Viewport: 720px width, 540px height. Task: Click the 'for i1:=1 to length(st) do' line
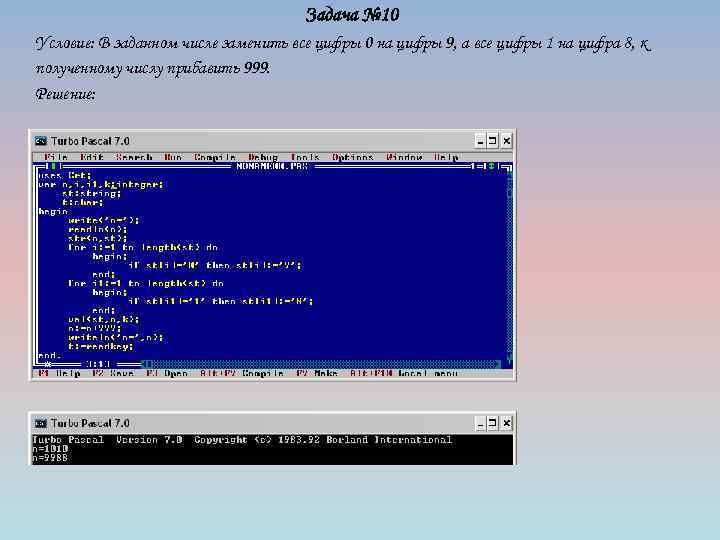(146, 283)
